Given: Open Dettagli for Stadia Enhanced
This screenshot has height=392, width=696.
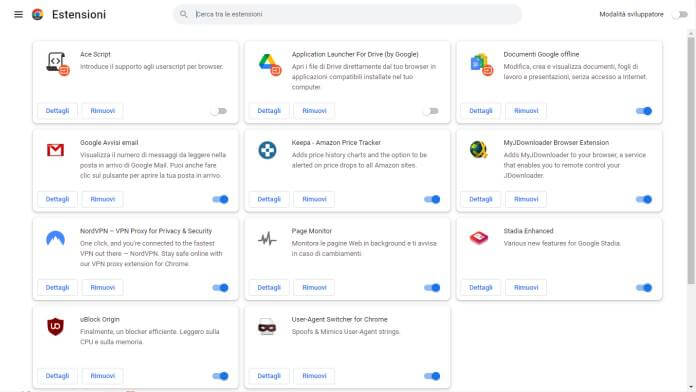Looking at the screenshot, I should [481, 287].
